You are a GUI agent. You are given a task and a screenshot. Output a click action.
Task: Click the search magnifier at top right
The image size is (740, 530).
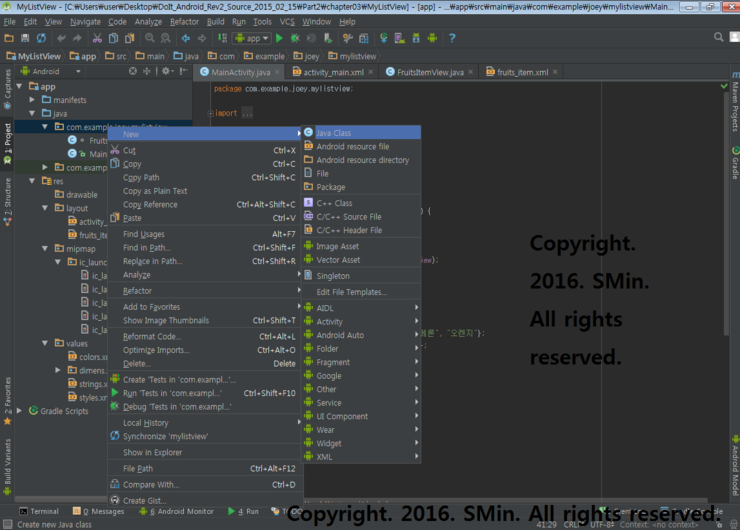coord(718,37)
